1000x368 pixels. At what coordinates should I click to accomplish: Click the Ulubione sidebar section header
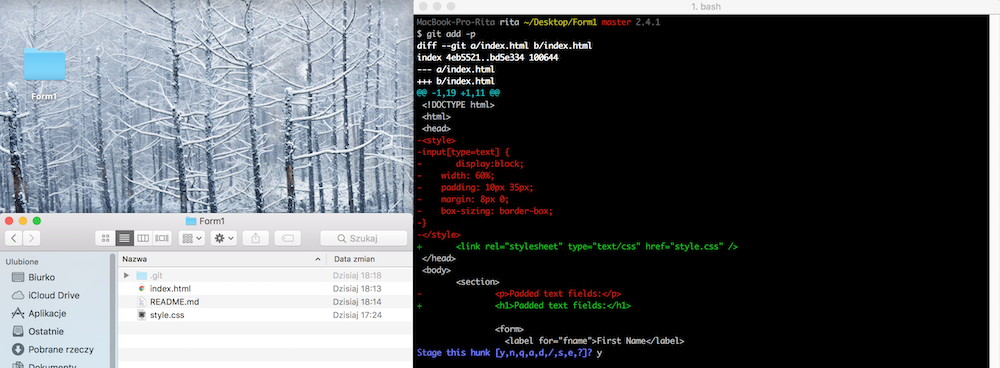click(x=22, y=261)
